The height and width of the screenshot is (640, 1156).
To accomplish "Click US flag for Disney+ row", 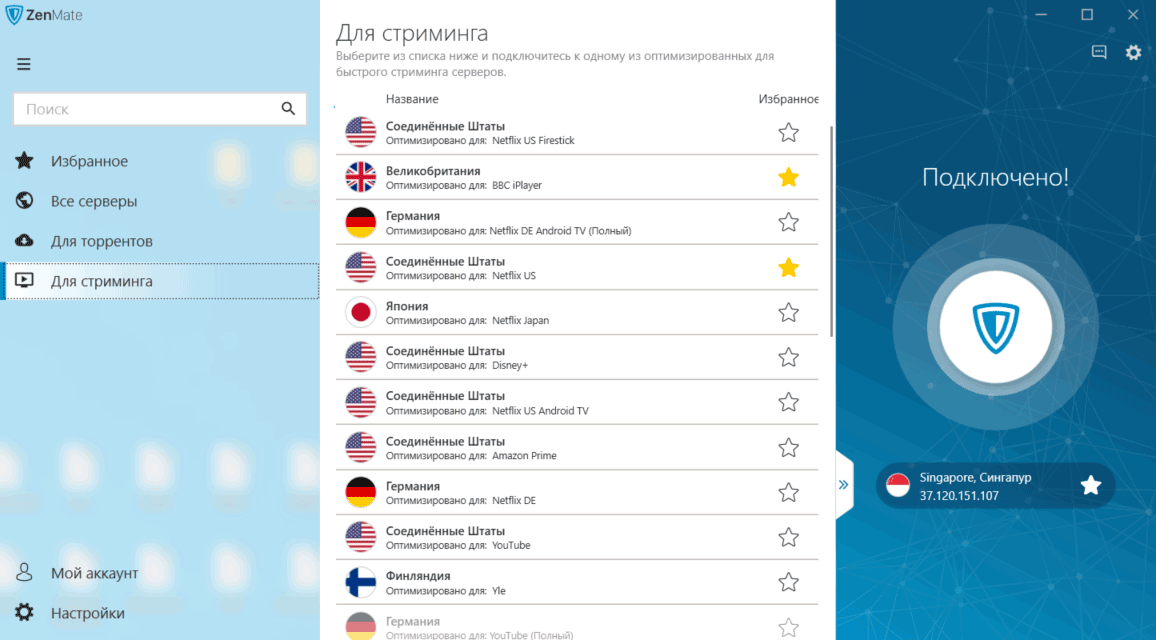I will click(361, 358).
